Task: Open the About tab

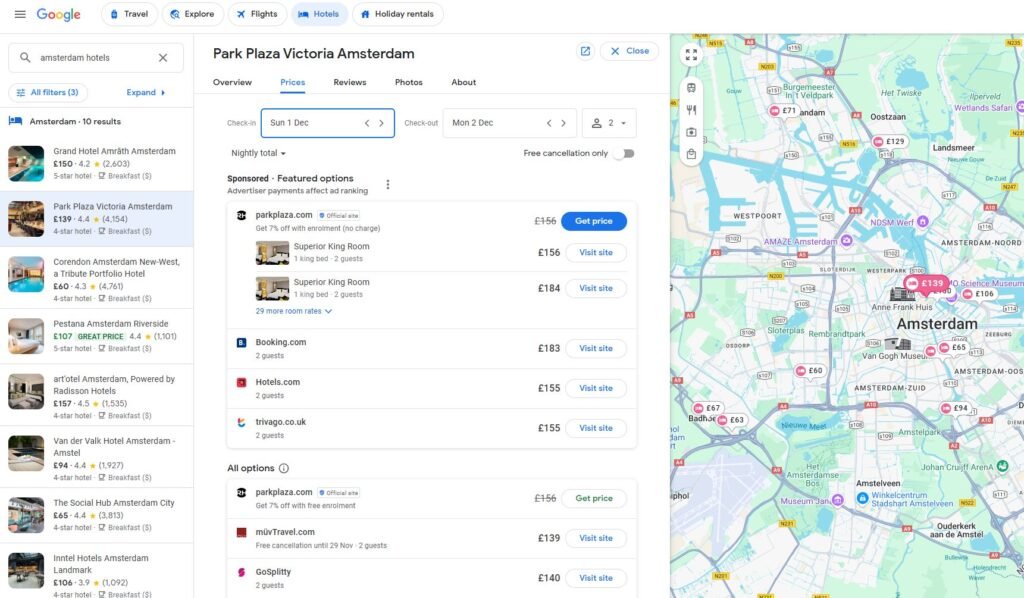Action: [463, 82]
